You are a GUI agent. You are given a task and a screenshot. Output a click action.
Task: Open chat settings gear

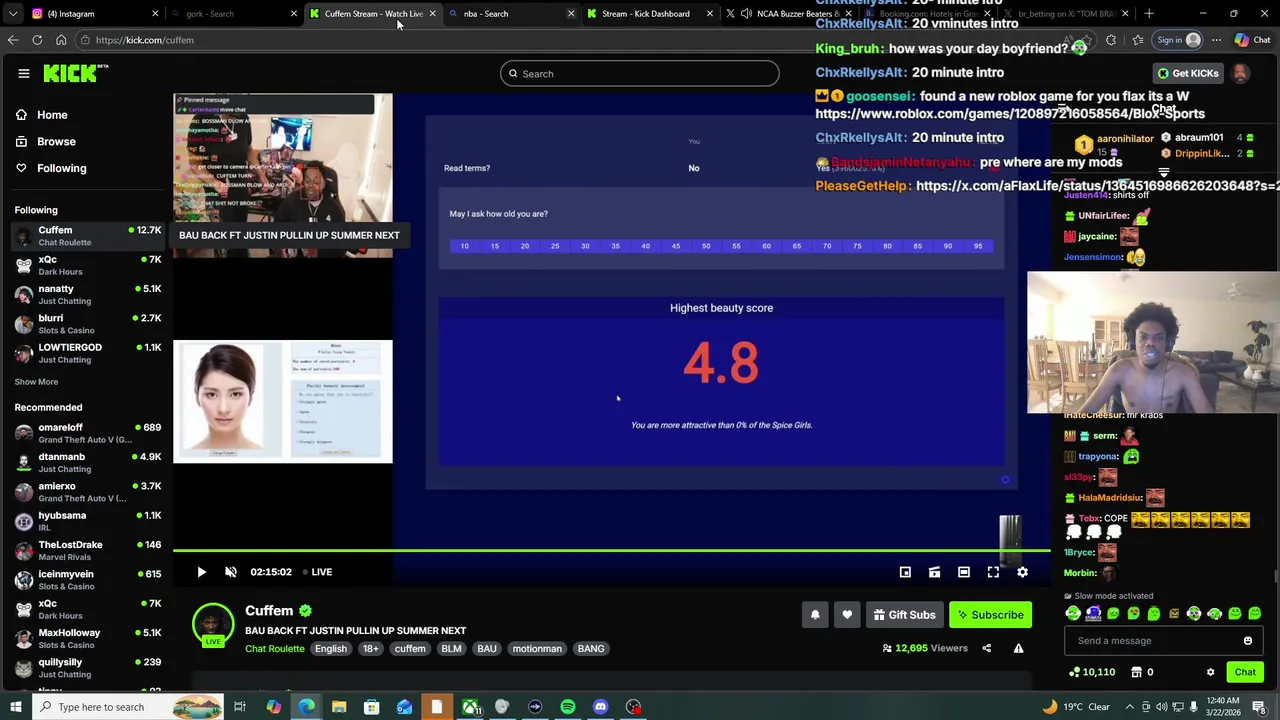1210,672
